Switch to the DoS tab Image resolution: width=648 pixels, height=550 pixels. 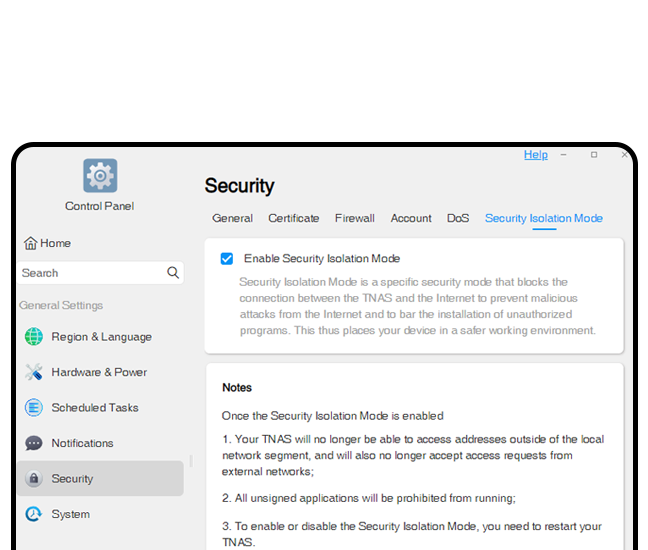point(458,218)
